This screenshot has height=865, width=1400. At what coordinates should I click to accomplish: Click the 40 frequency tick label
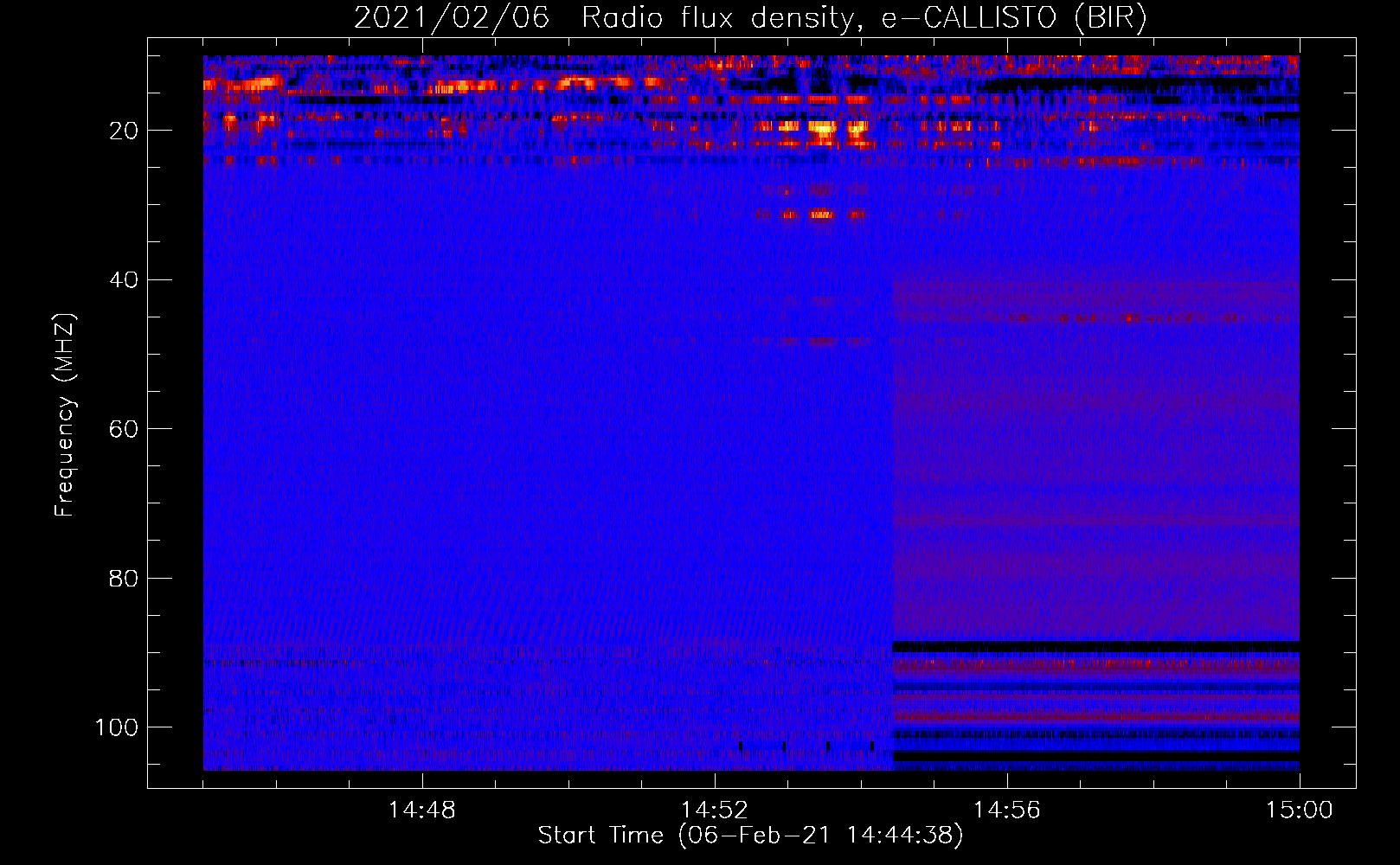tap(124, 279)
